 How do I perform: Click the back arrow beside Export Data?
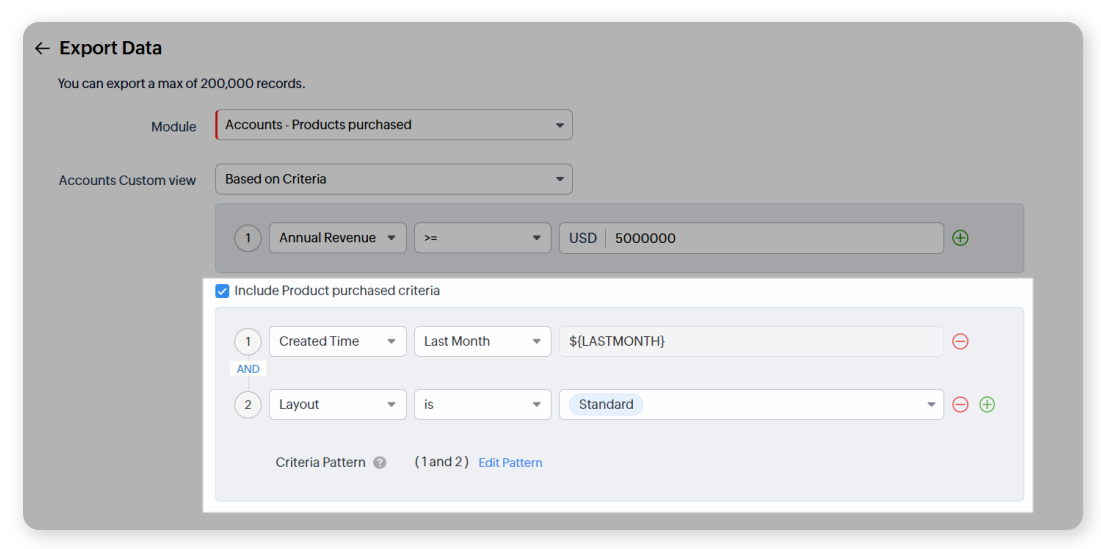click(x=41, y=48)
